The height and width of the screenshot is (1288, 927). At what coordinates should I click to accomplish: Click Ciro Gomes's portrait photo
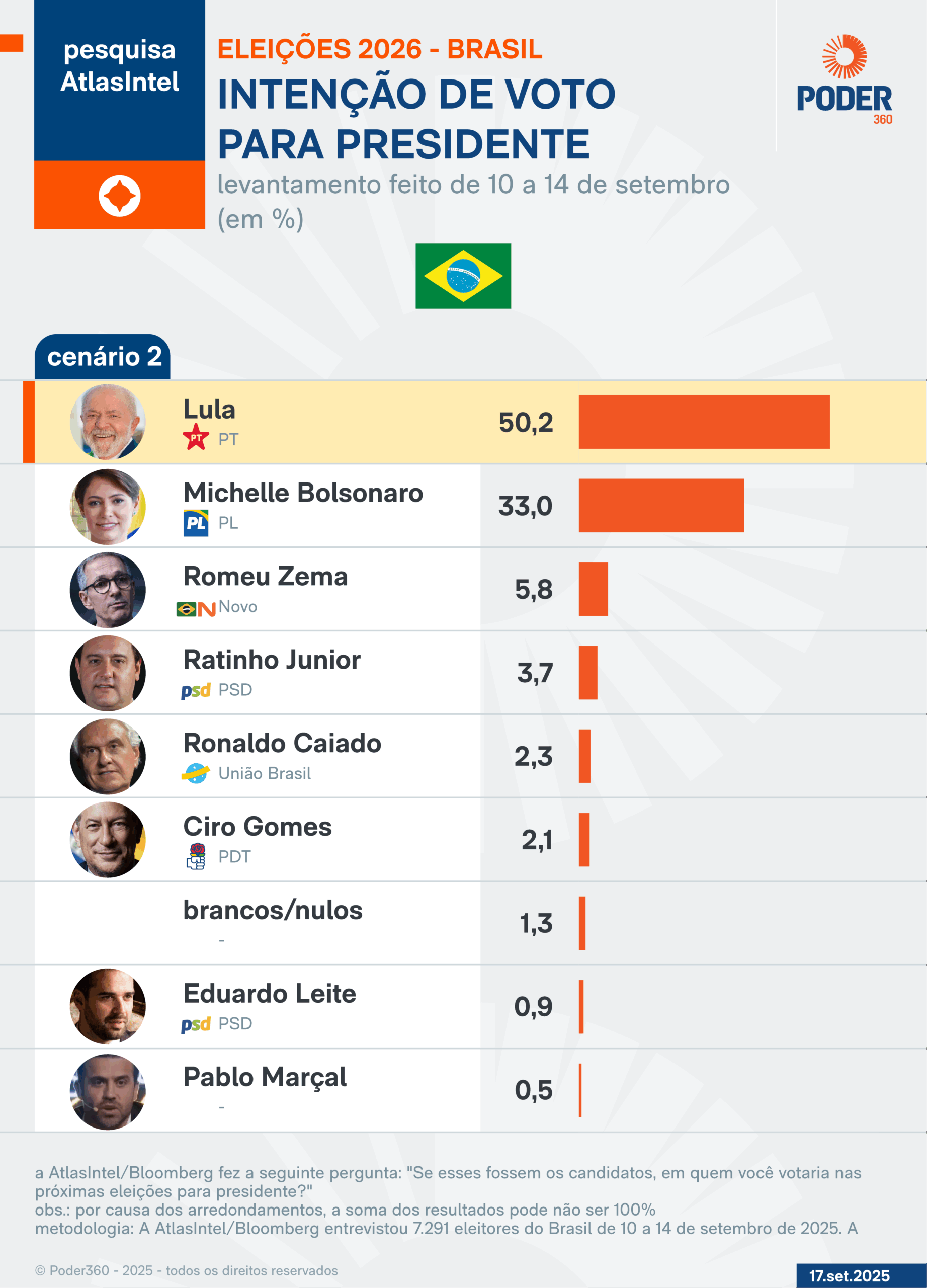tap(108, 839)
